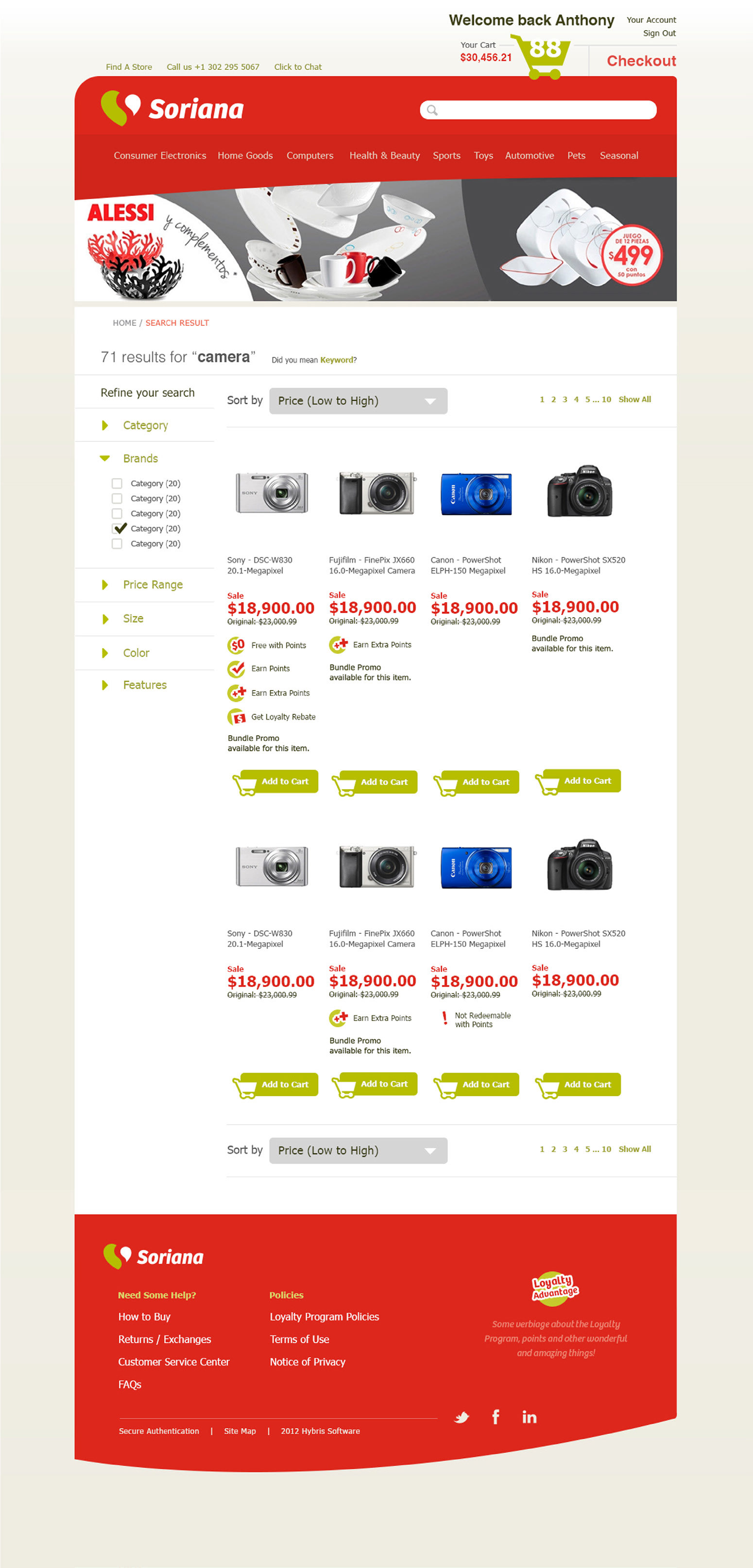The height and width of the screenshot is (1568, 753).
Task: Click the Alessi promotional banner
Action: point(376,240)
